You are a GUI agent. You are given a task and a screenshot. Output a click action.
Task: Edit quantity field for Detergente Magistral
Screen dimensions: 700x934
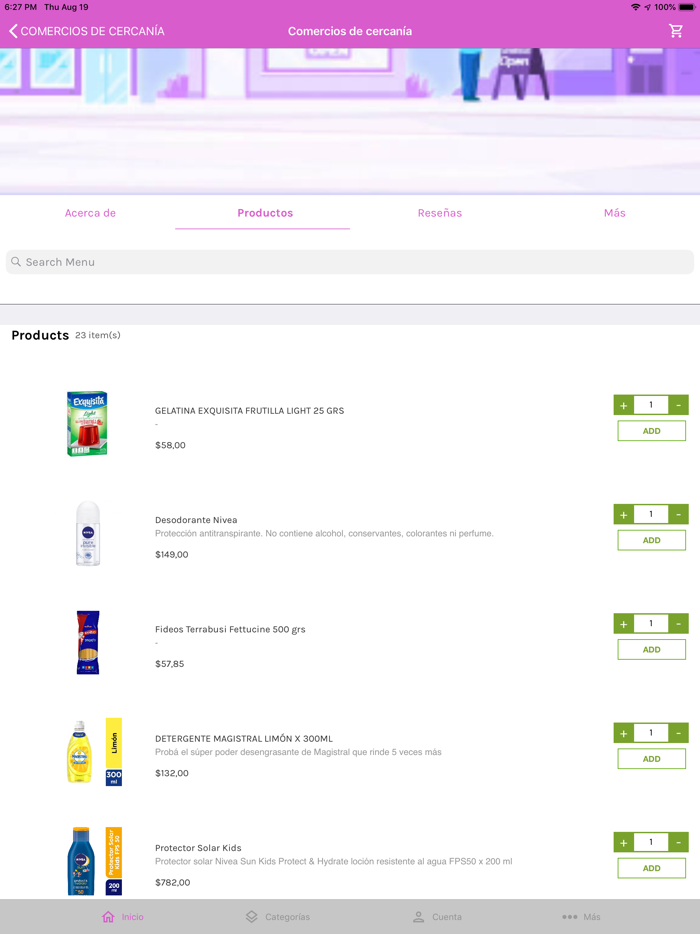point(651,733)
